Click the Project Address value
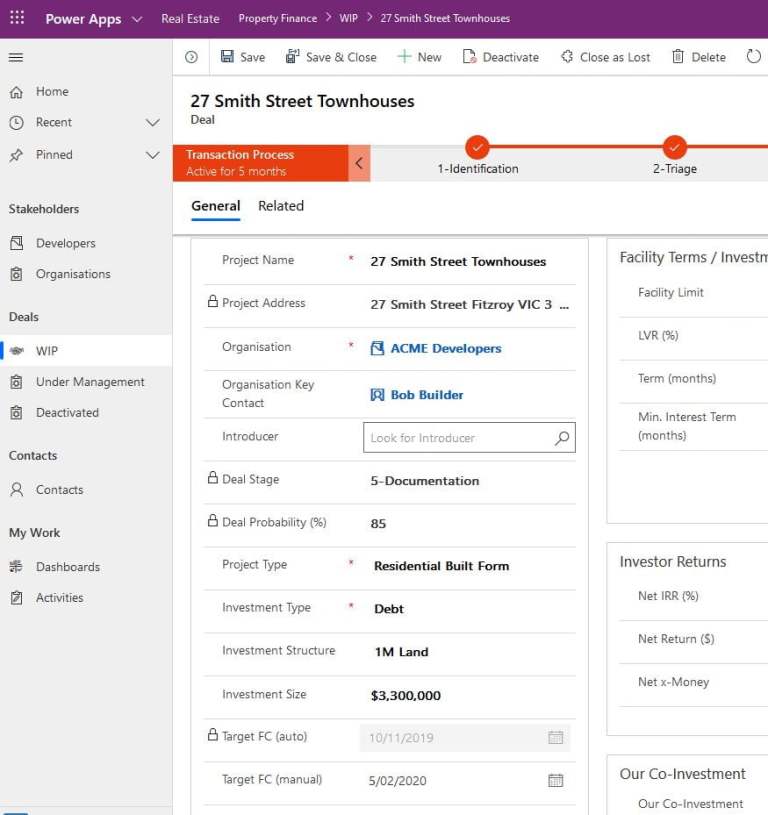The width and height of the screenshot is (768, 815). 469,305
